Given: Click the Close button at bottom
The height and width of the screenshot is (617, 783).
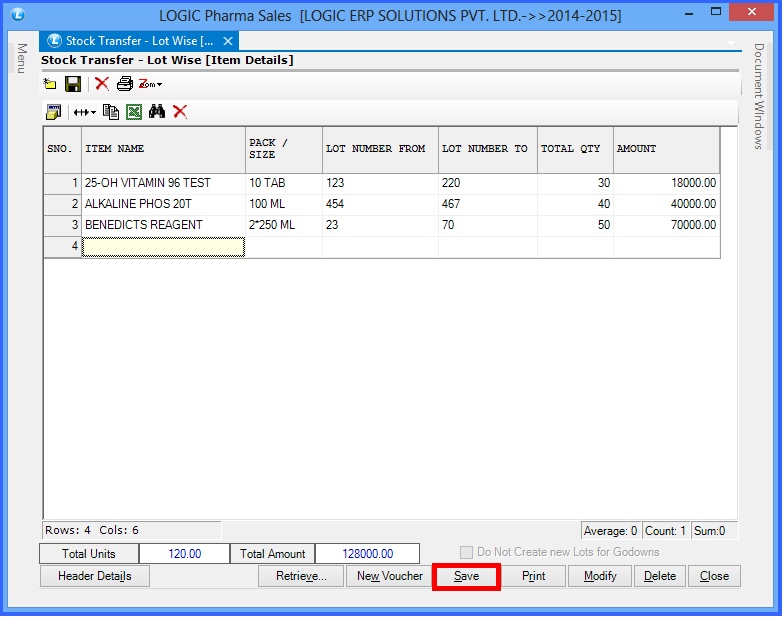Looking at the screenshot, I should 714,576.
